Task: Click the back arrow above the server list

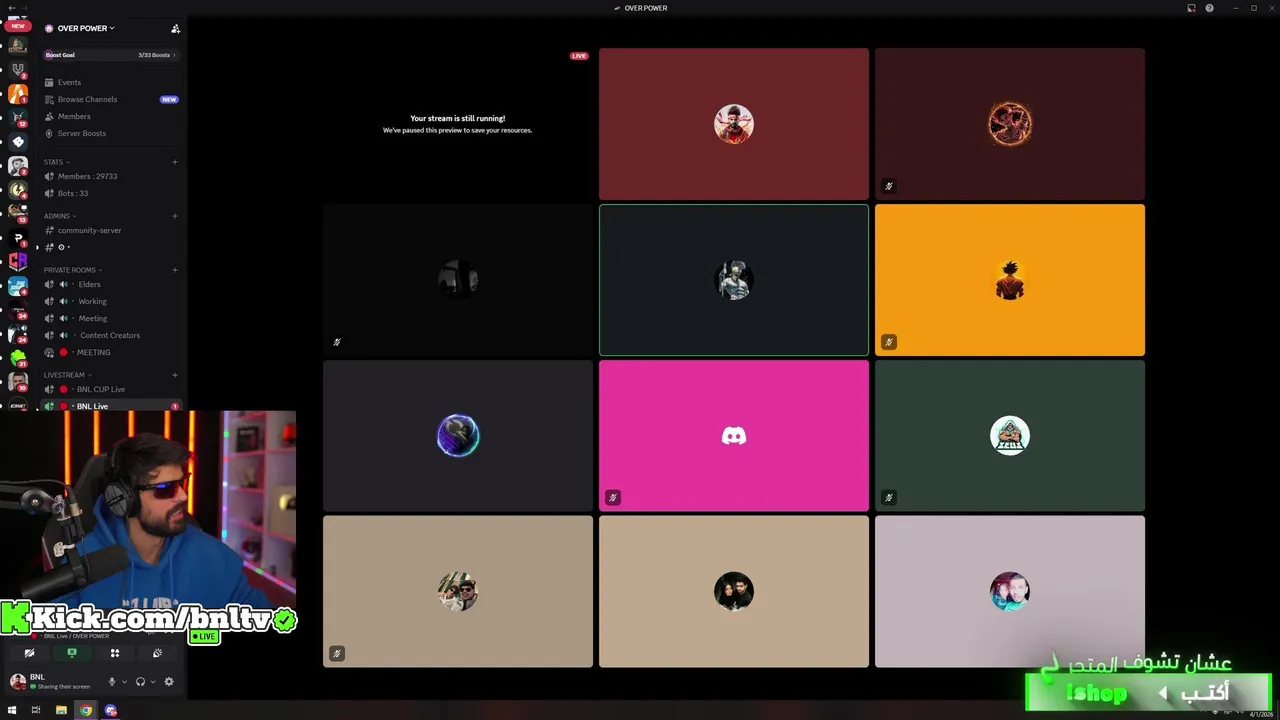Action: (11, 8)
